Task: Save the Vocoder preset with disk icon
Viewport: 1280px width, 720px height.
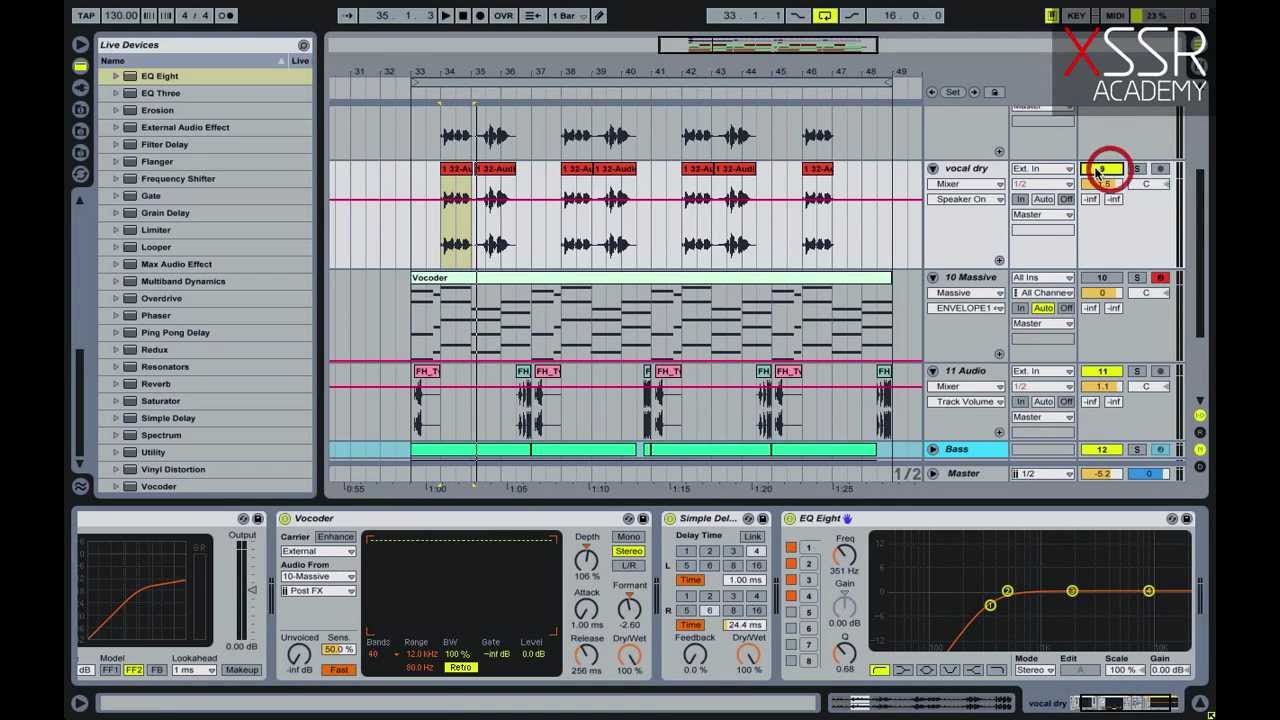Action: pos(642,518)
